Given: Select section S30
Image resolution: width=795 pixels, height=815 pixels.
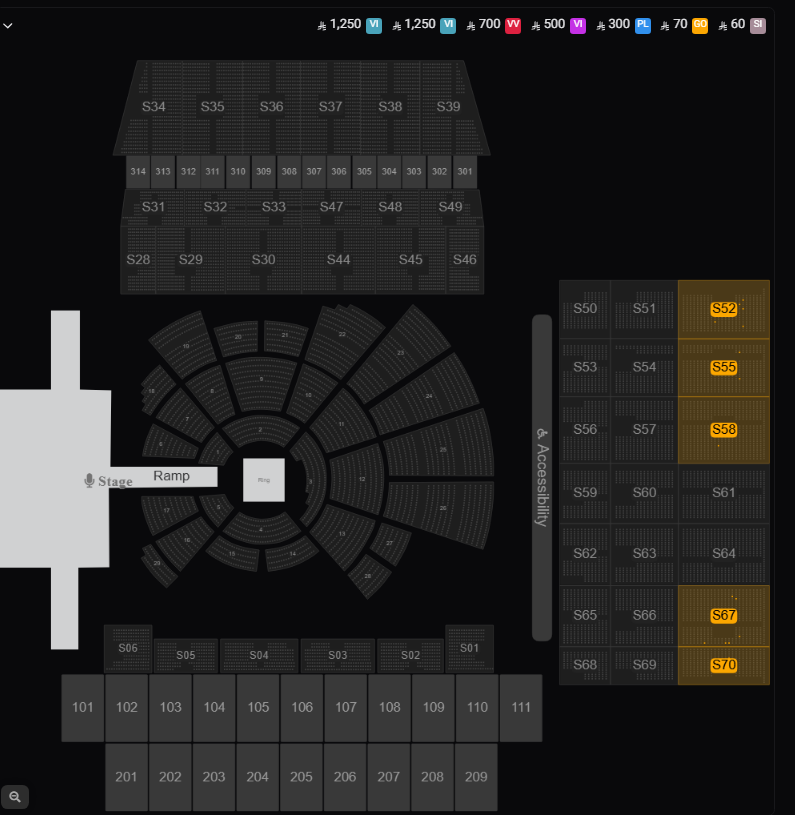Looking at the screenshot, I should [x=263, y=260].
